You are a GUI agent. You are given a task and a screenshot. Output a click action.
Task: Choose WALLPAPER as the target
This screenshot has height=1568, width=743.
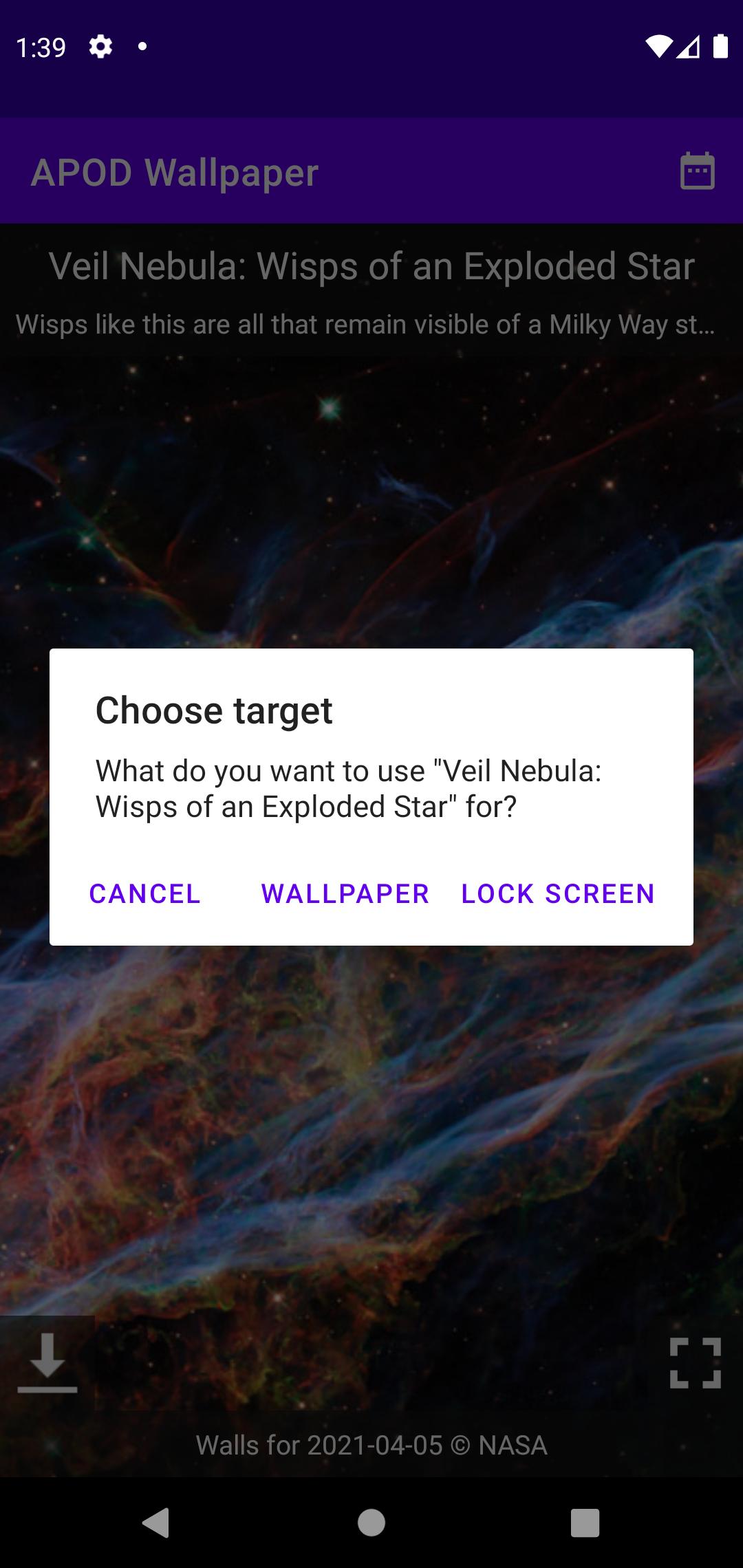coord(345,893)
